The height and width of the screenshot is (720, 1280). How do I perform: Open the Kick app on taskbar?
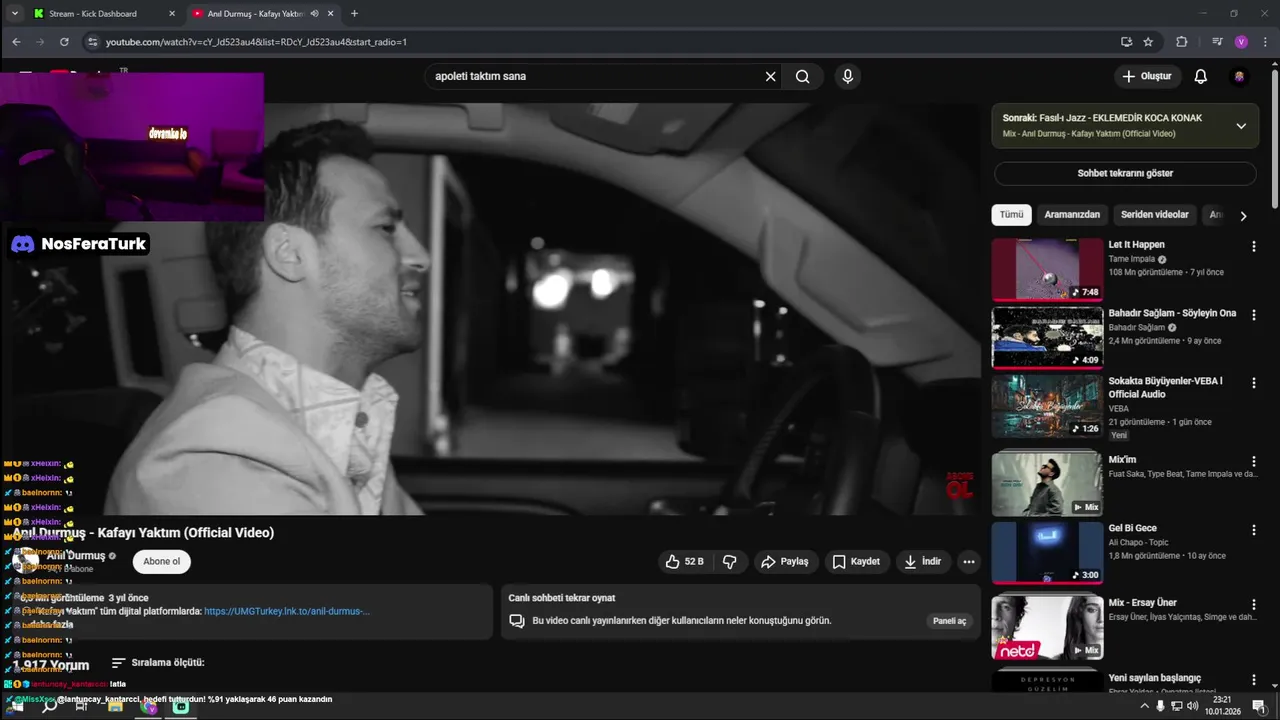point(181,706)
